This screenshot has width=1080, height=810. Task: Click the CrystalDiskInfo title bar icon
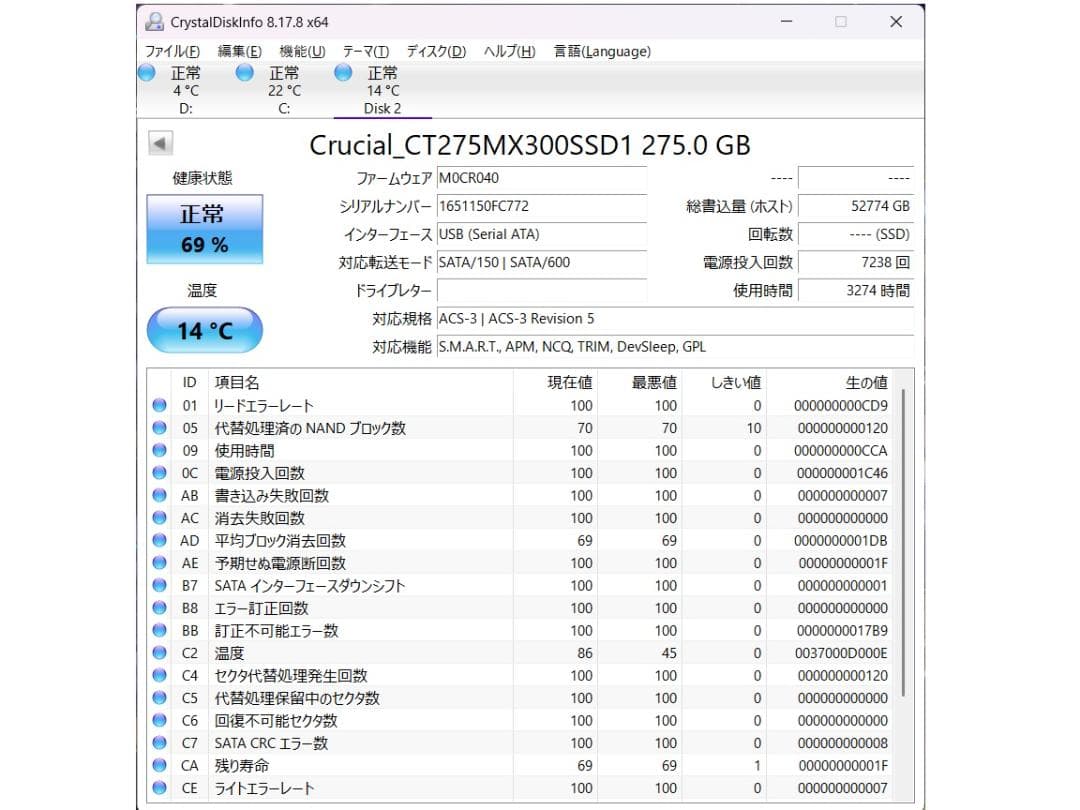pyautogui.click(x=154, y=21)
